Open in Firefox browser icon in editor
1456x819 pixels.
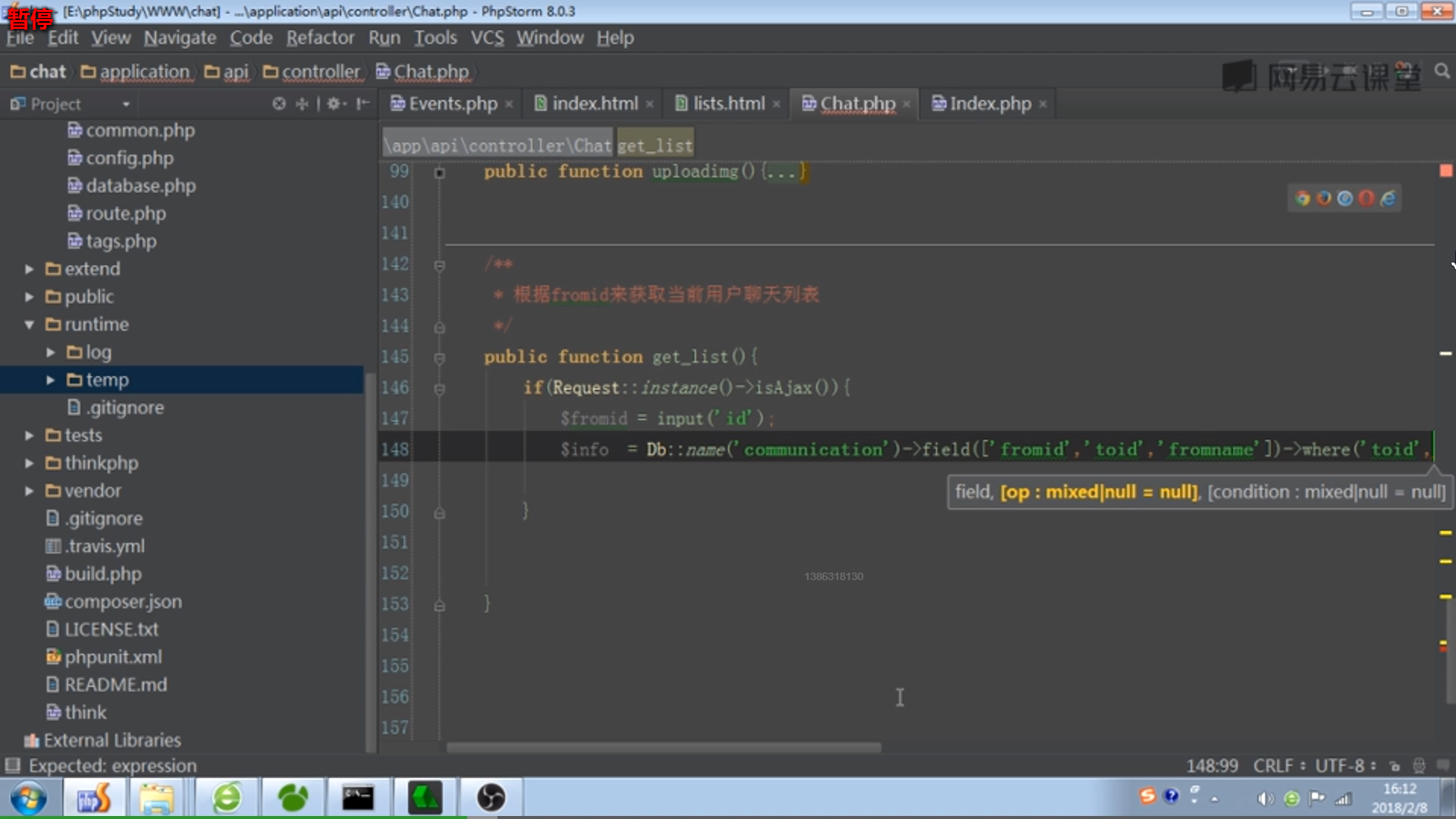click(x=1324, y=199)
